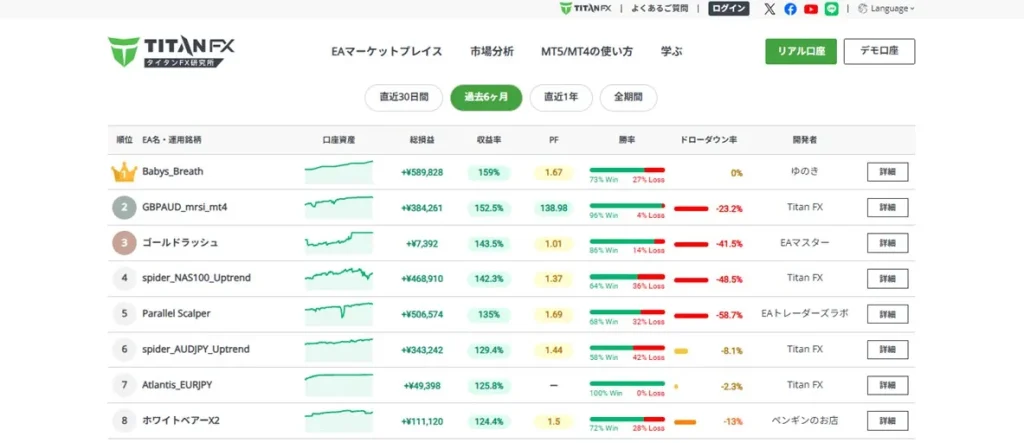Click the ドローダウン率 column header

[x=709, y=140]
